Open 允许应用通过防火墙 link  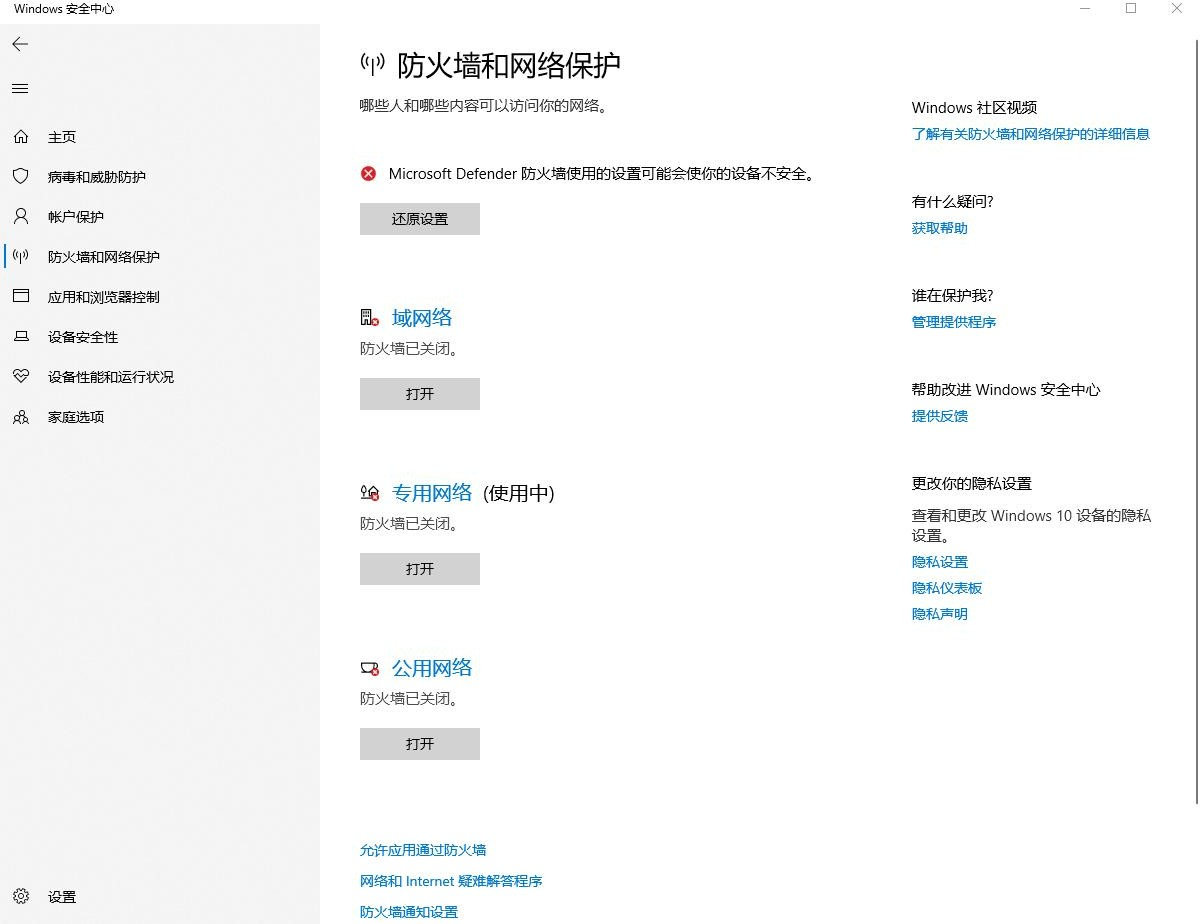(x=423, y=850)
